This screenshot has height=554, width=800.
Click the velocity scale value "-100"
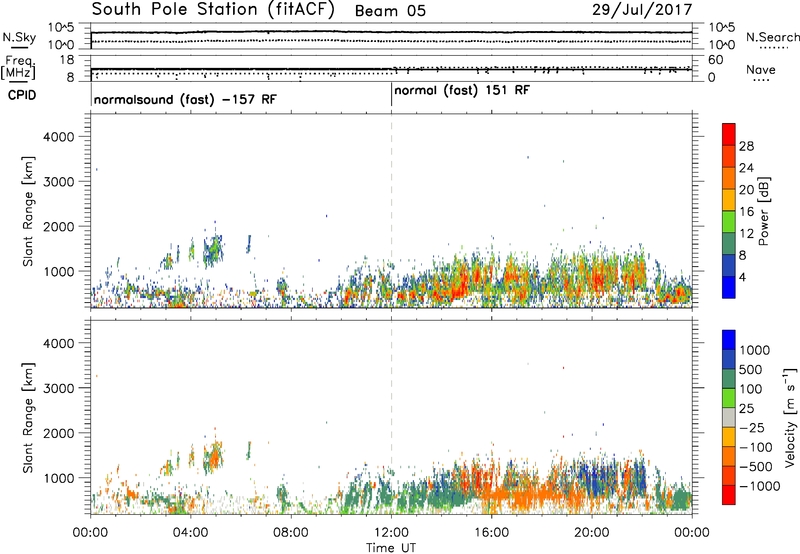[x=755, y=447]
